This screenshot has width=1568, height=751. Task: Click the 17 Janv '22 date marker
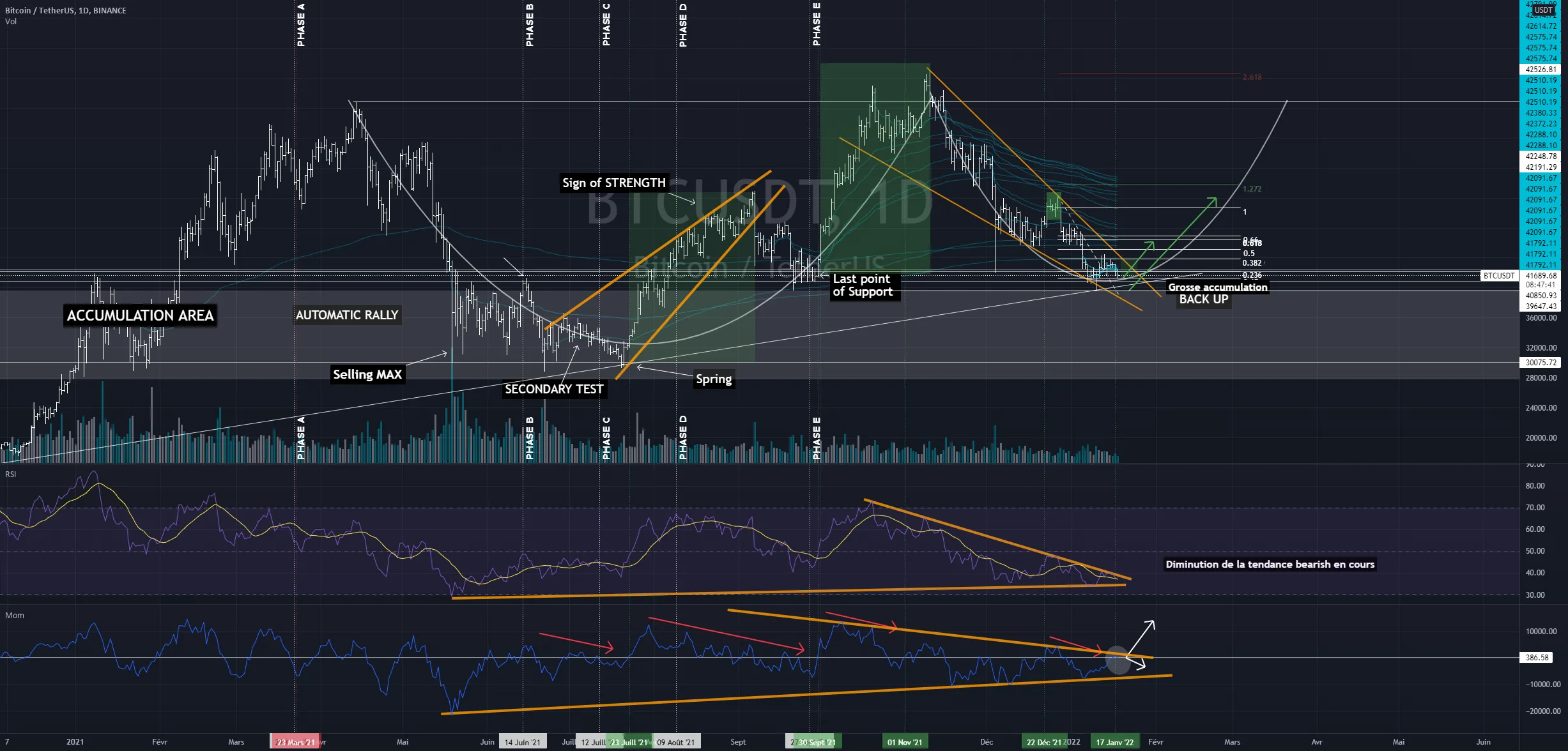click(1115, 742)
